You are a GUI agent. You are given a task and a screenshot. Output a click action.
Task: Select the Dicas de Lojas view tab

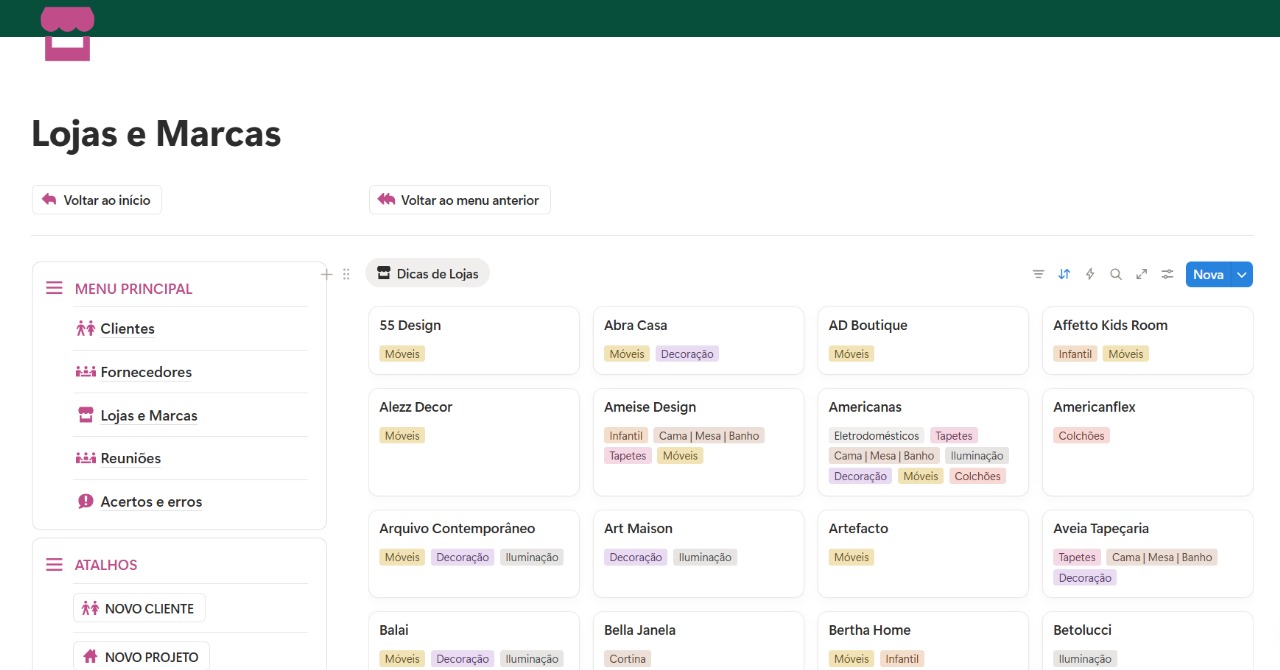click(x=428, y=274)
